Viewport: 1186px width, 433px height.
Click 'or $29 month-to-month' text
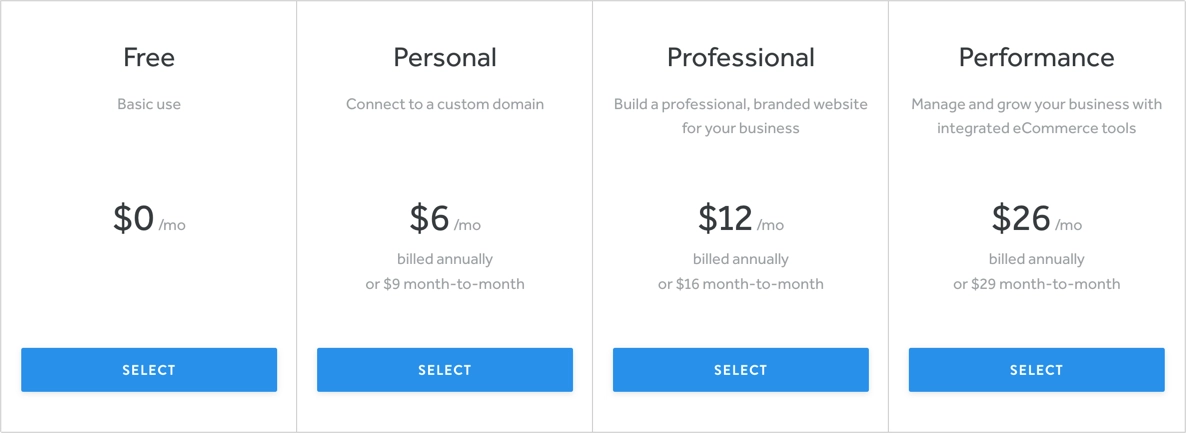tap(1036, 285)
